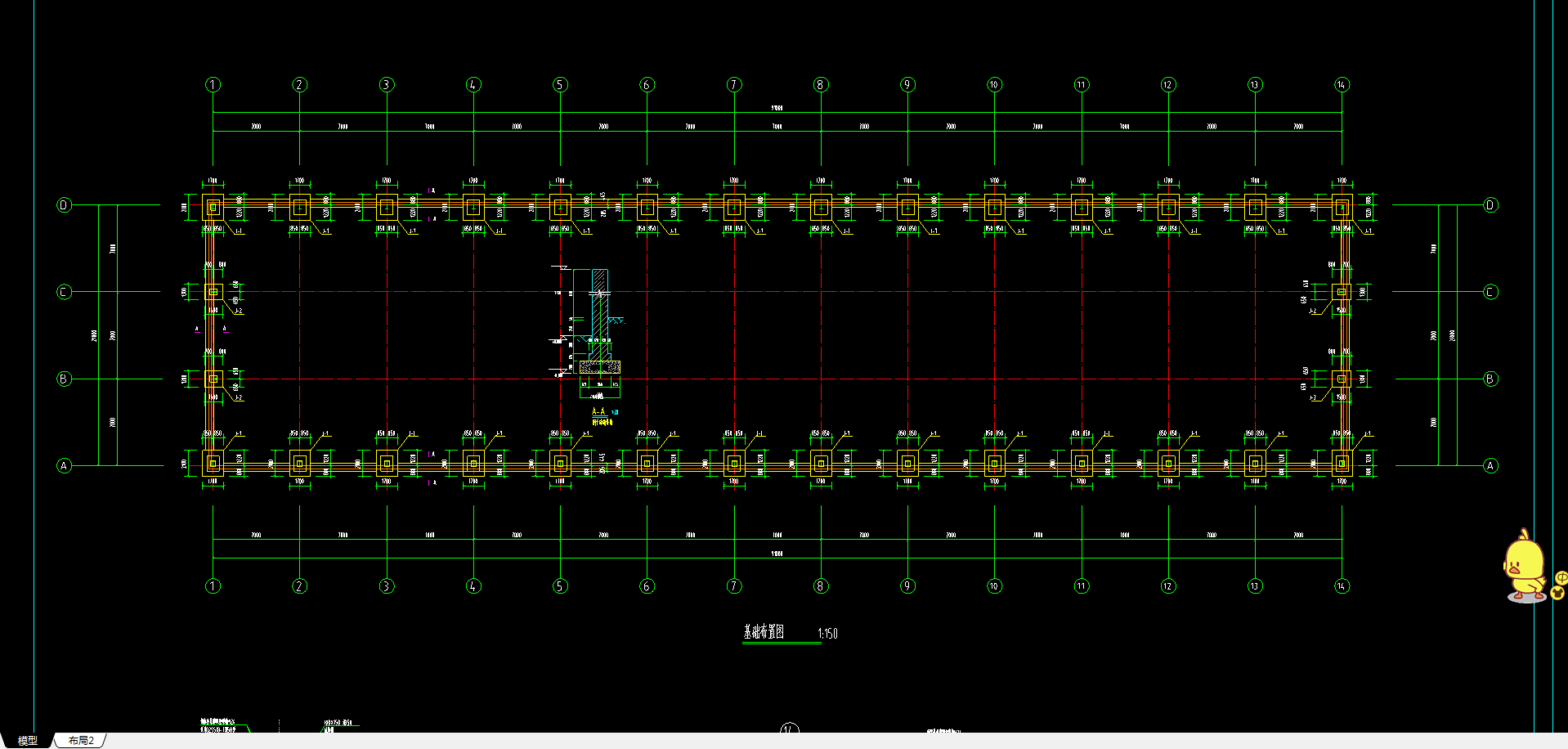Select axis bubble 14 in the top row
Screen dimensions: 1568x749
pyautogui.click(x=1342, y=84)
